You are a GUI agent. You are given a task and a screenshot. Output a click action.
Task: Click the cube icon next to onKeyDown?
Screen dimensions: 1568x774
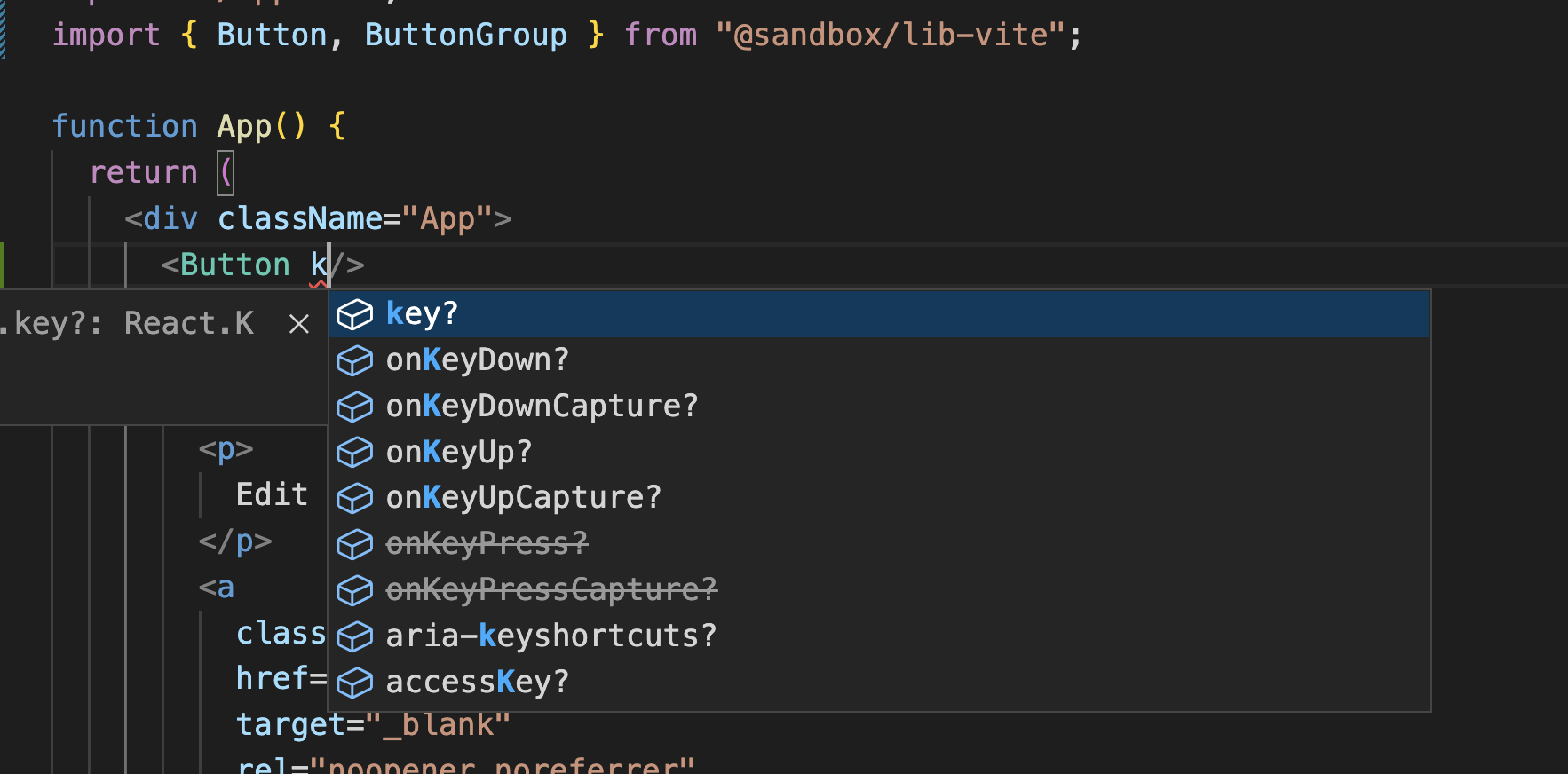[355, 359]
